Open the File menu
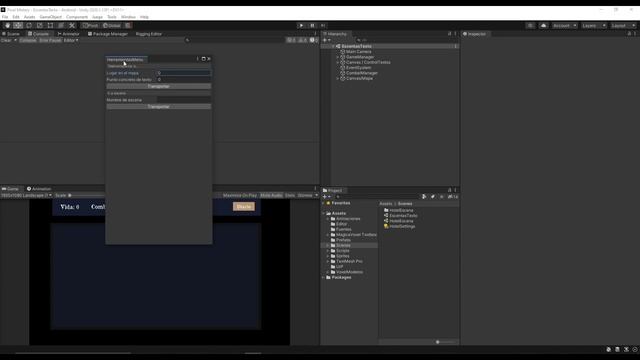The width and height of the screenshot is (640, 360). 5,17
